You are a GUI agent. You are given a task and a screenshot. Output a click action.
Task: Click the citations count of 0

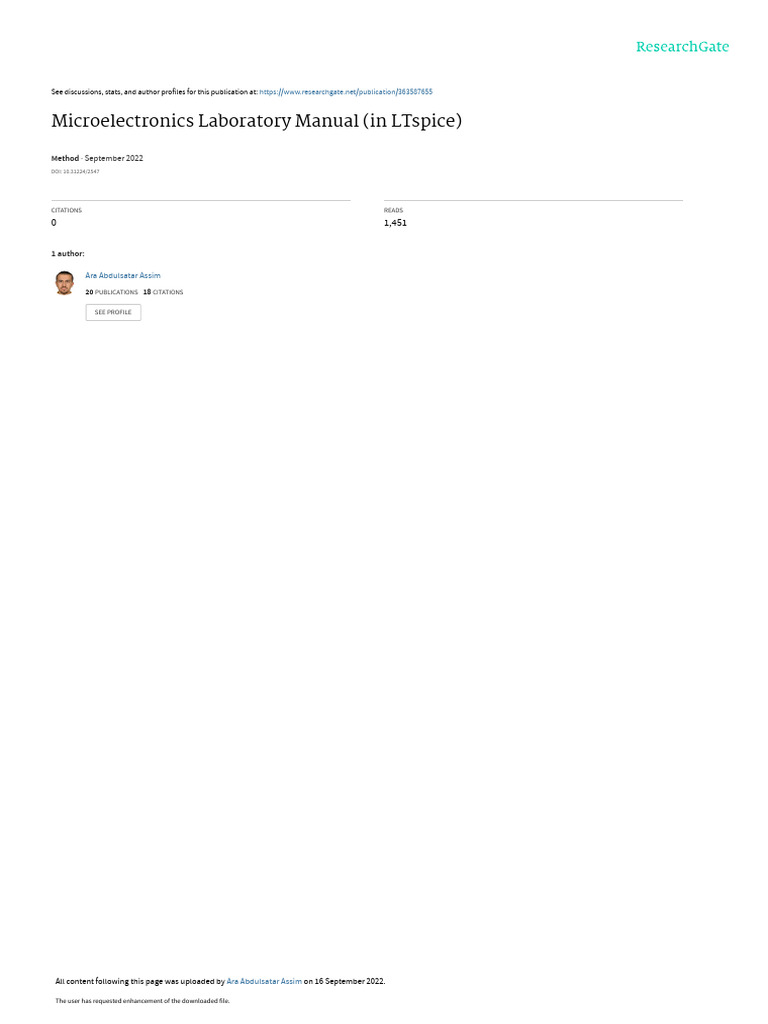tap(54, 223)
